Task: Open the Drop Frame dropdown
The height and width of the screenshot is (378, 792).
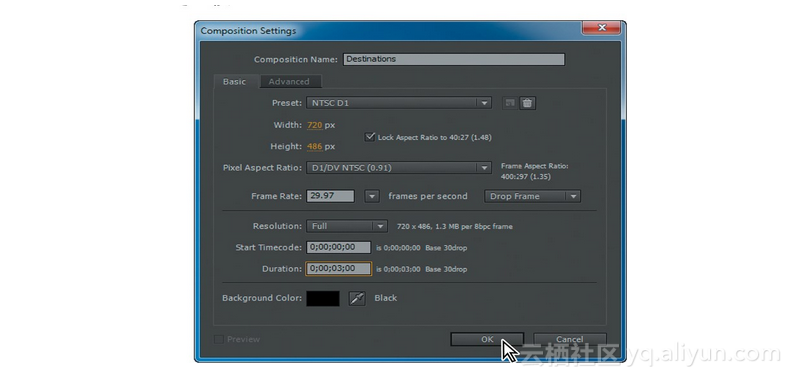Action: coord(532,196)
